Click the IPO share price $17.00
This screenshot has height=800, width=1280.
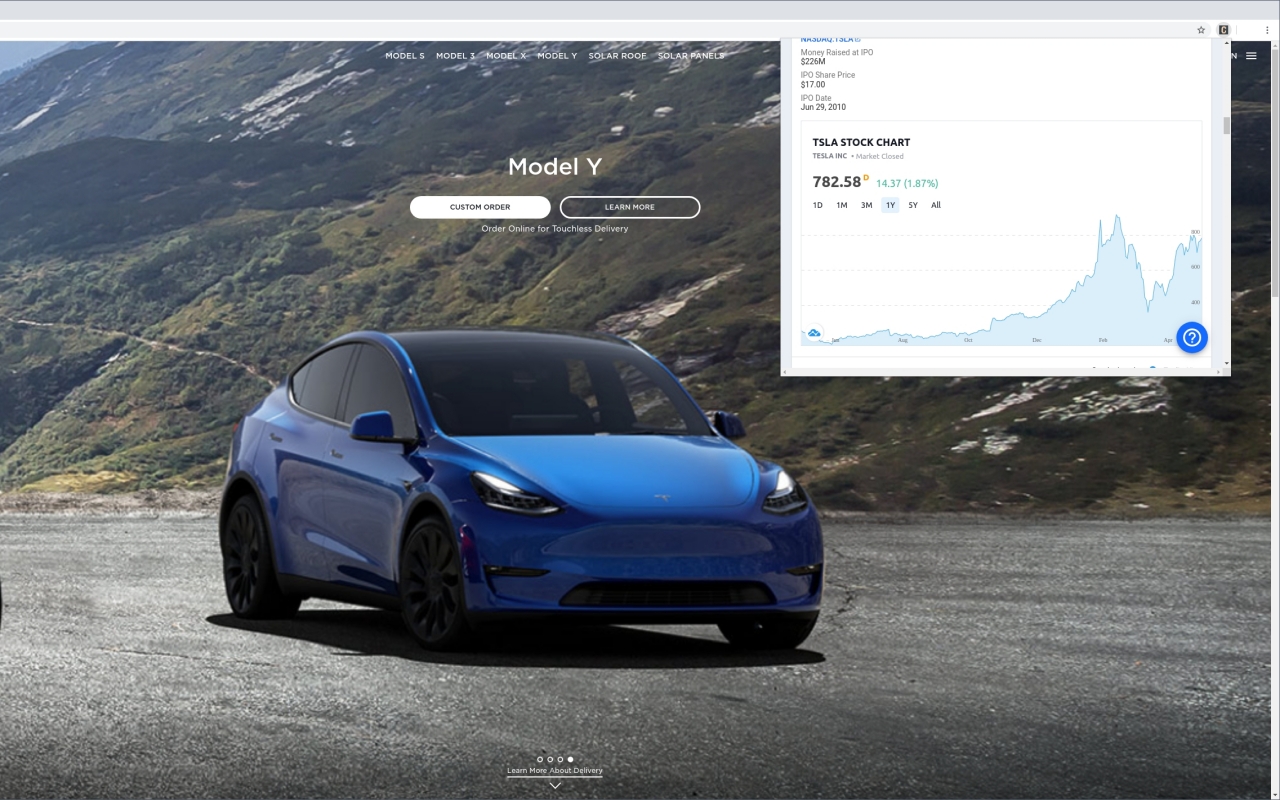point(813,85)
